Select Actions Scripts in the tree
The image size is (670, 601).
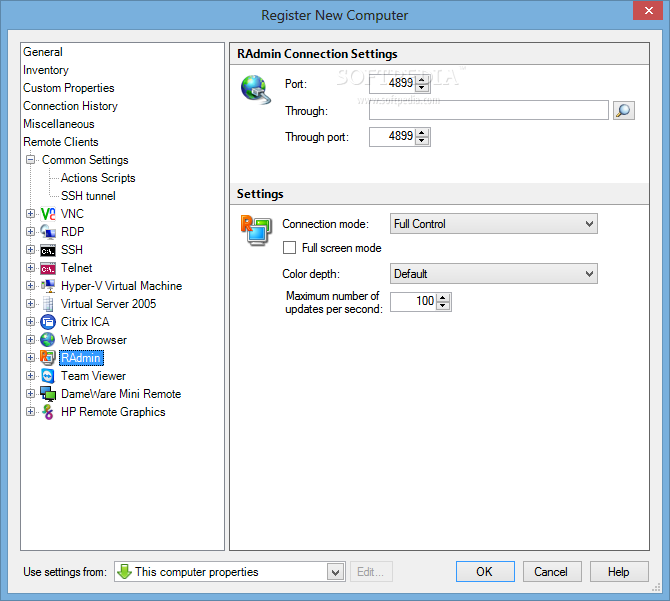click(x=98, y=178)
